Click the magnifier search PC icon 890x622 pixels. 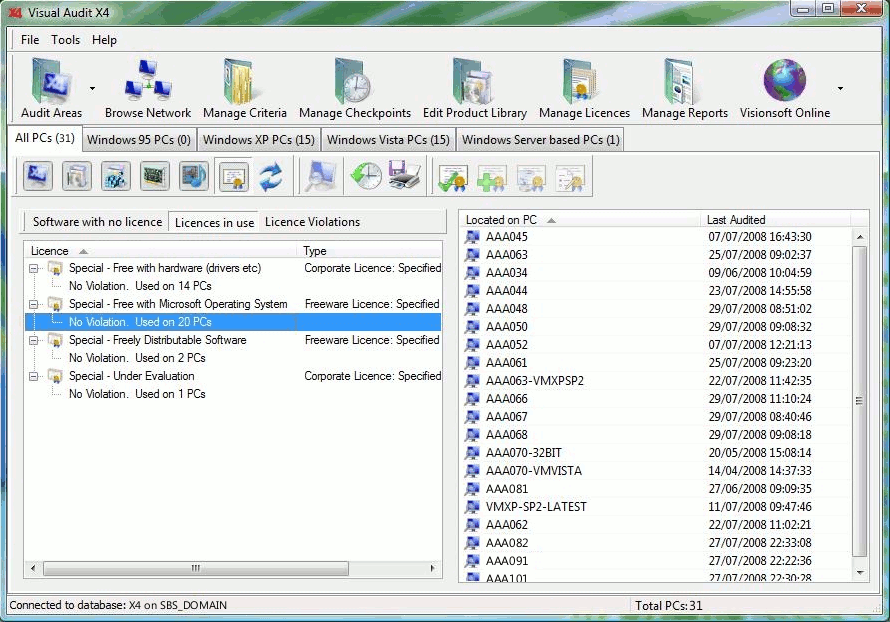(x=321, y=176)
